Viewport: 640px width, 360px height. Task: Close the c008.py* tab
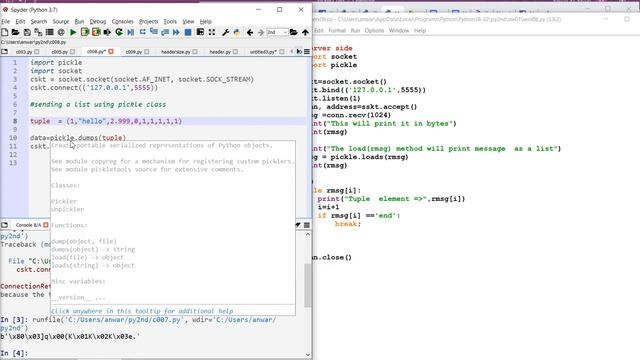(x=111, y=51)
